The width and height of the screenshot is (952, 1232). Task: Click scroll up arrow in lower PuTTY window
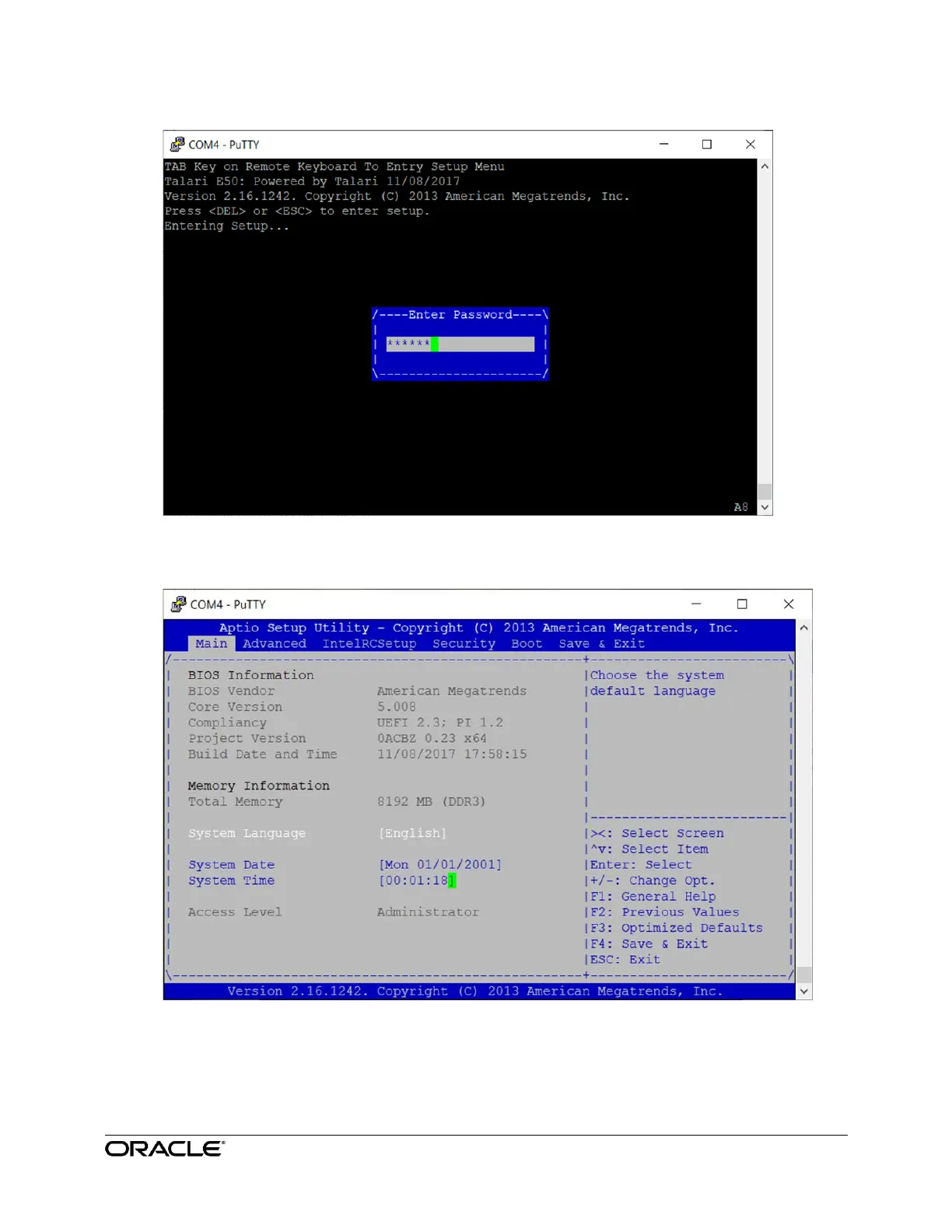803,628
